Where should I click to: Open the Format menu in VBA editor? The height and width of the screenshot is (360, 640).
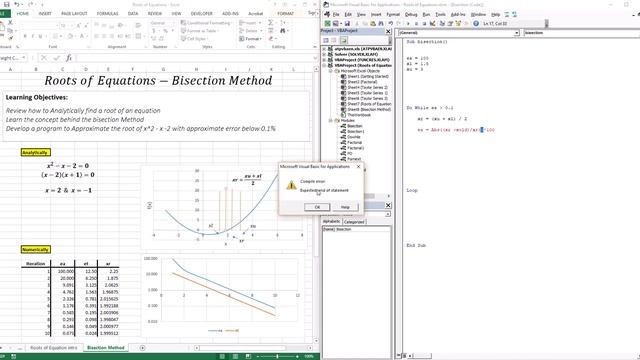pyautogui.click(x=393, y=14)
